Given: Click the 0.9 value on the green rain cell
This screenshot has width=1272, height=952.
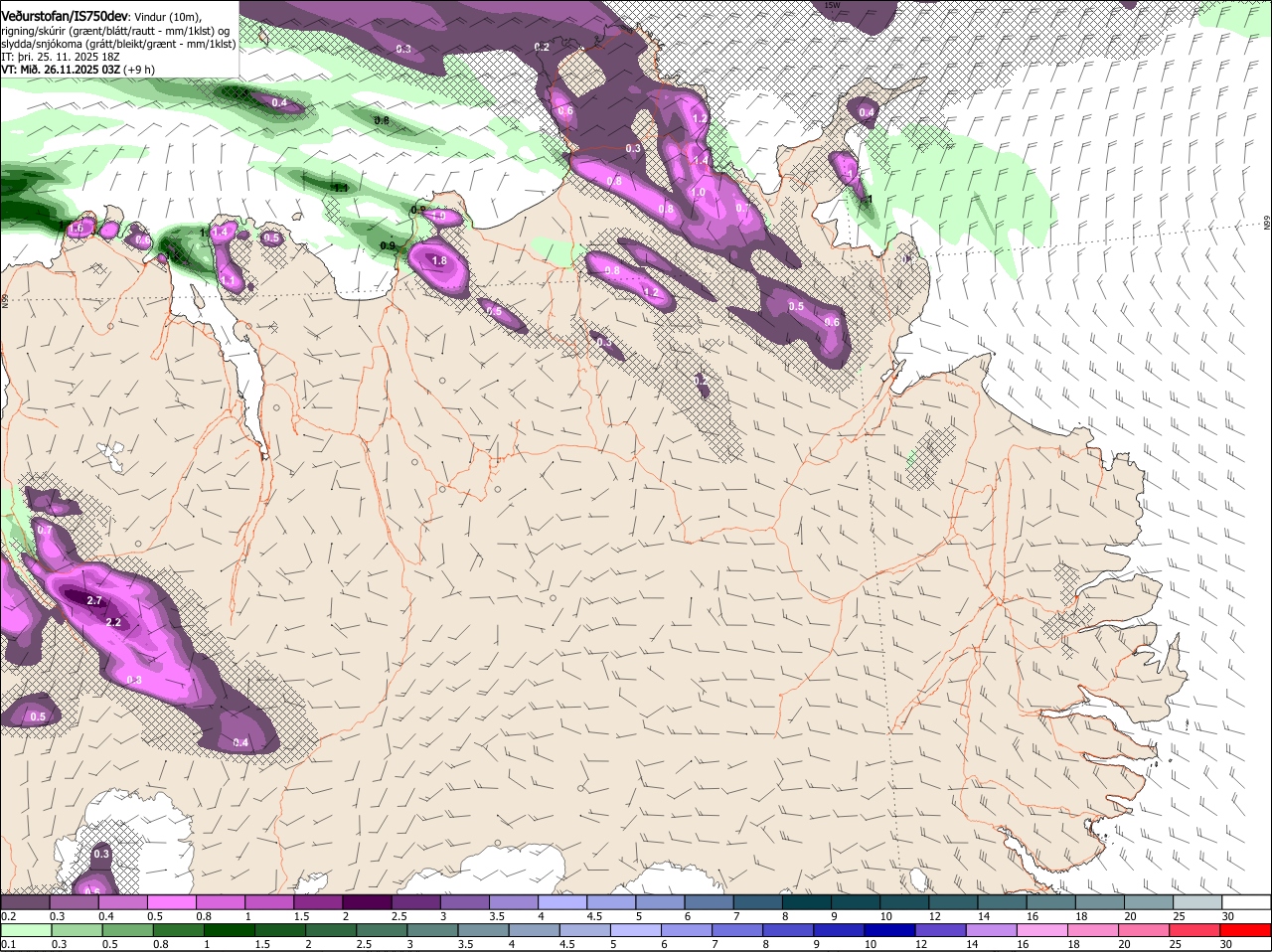Looking at the screenshot, I should pyautogui.click(x=388, y=246).
